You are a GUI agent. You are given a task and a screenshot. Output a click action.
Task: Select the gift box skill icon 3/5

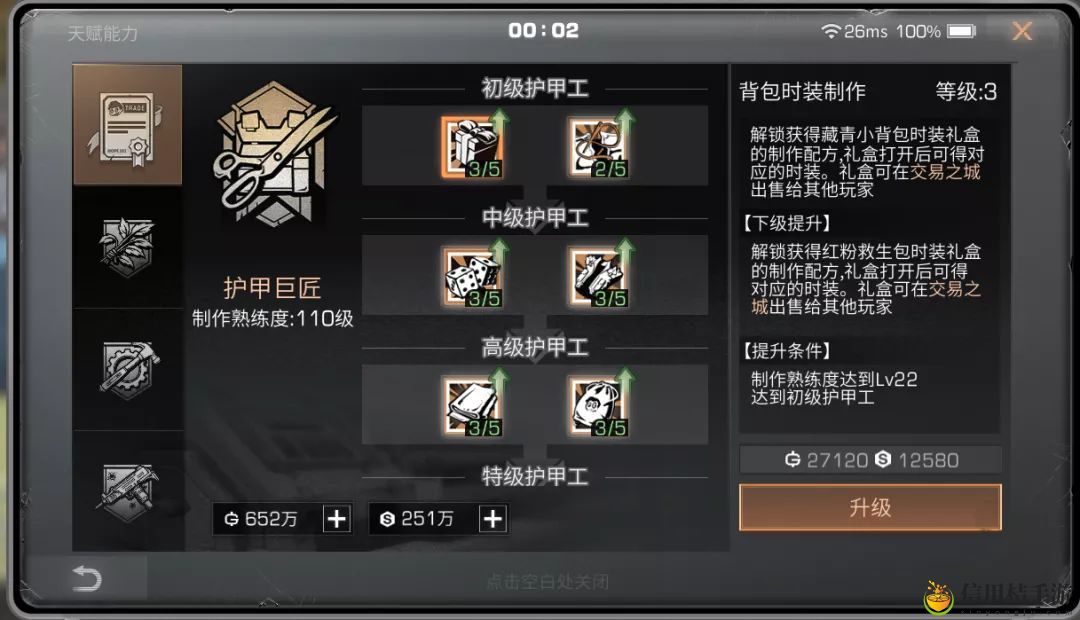(472, 147)
